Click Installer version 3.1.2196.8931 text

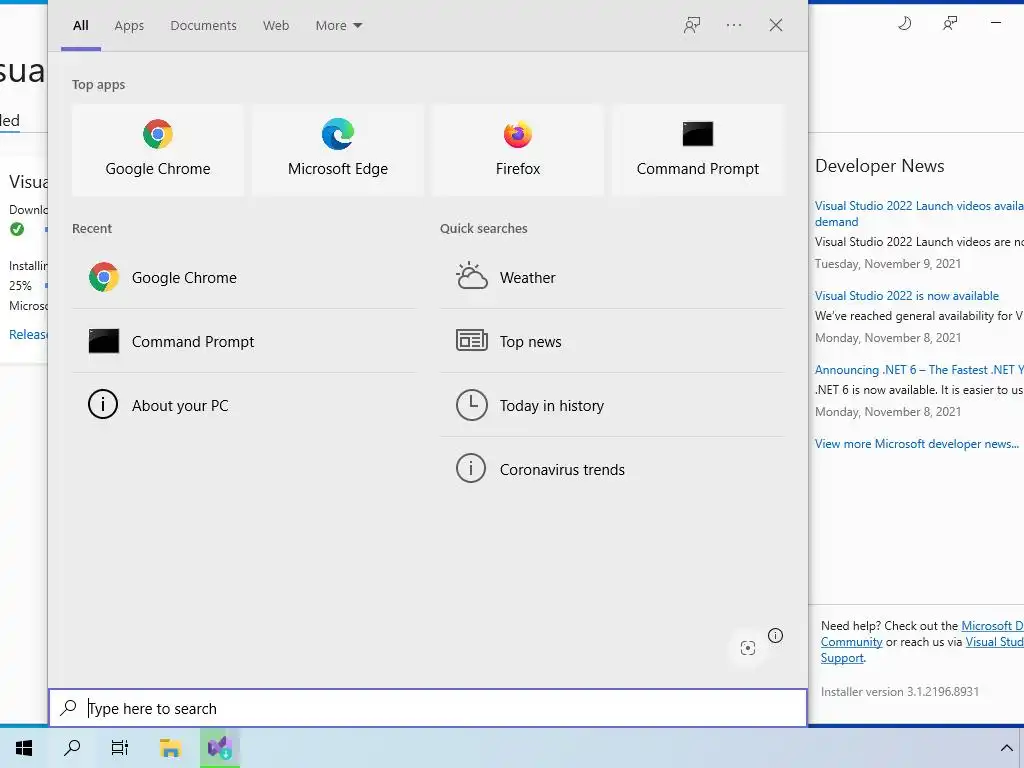(899, 692)
